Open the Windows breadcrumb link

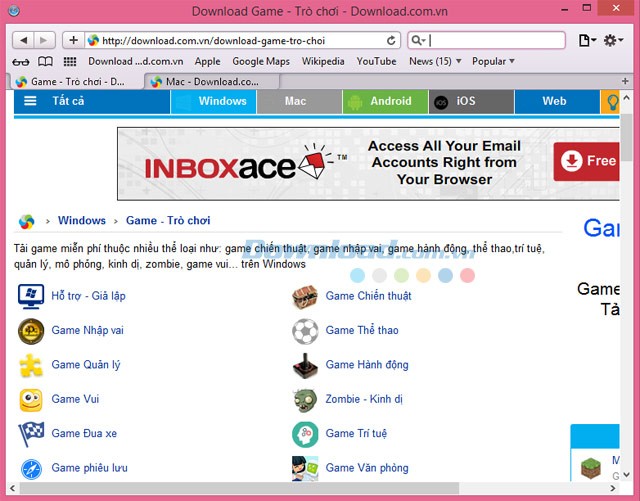(x=82, y=220)
